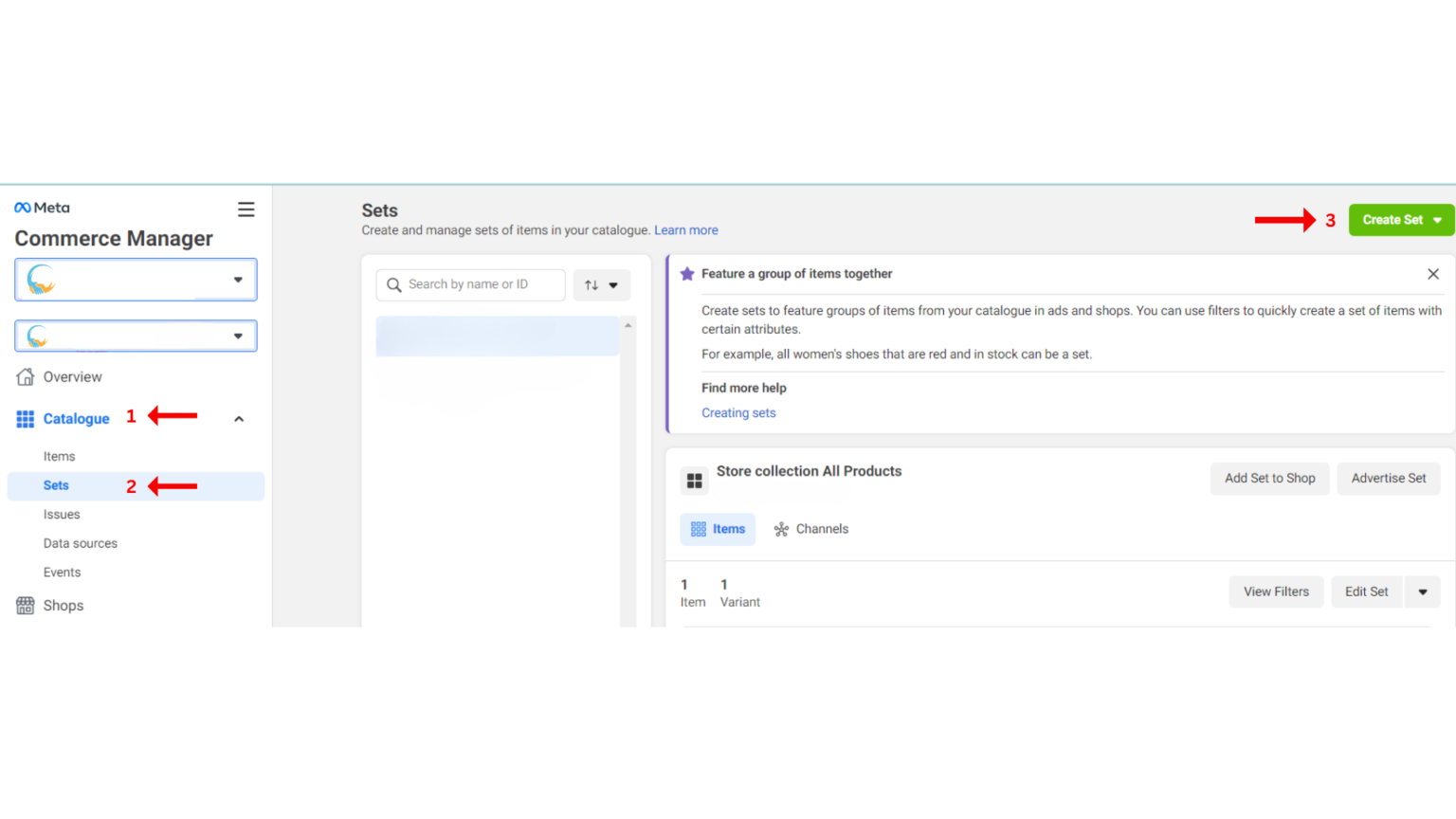Open the Edit Set dropdown arrow

(1422, 591)
